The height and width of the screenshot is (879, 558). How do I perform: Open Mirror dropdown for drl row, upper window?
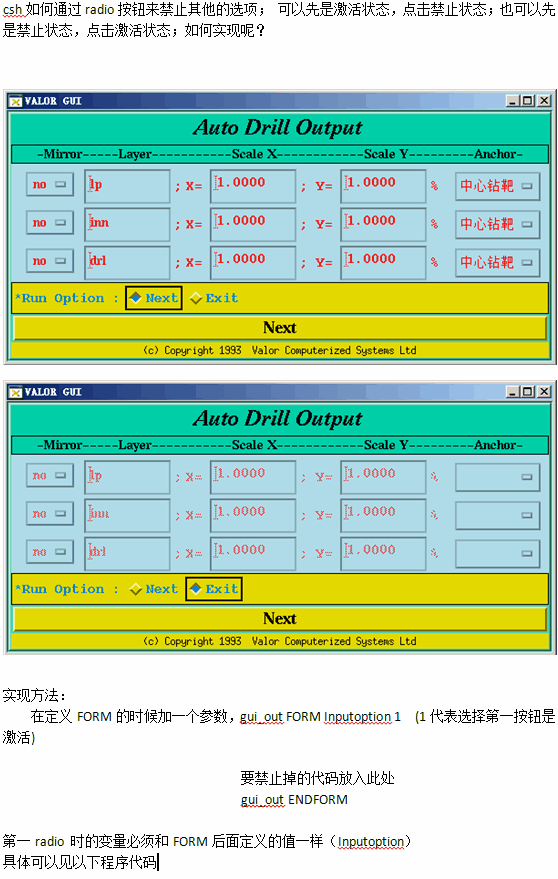[x=49, y=261]
